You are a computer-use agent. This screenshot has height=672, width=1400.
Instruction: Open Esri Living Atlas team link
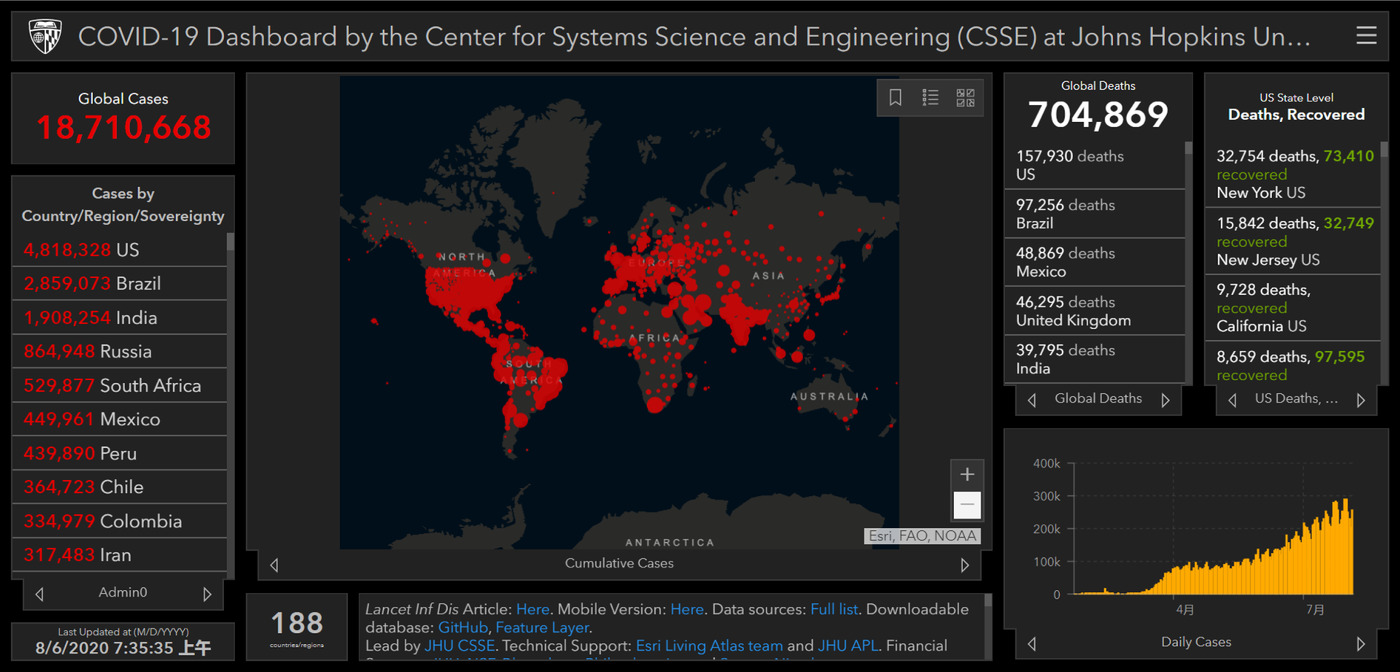point(709,646)
